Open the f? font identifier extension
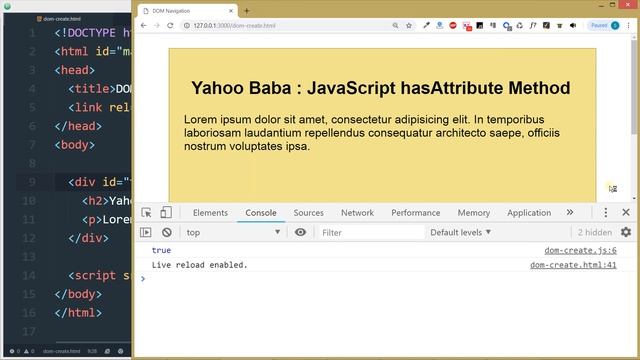Viewport: 640px width, 360px height. (x=533, y=25)
